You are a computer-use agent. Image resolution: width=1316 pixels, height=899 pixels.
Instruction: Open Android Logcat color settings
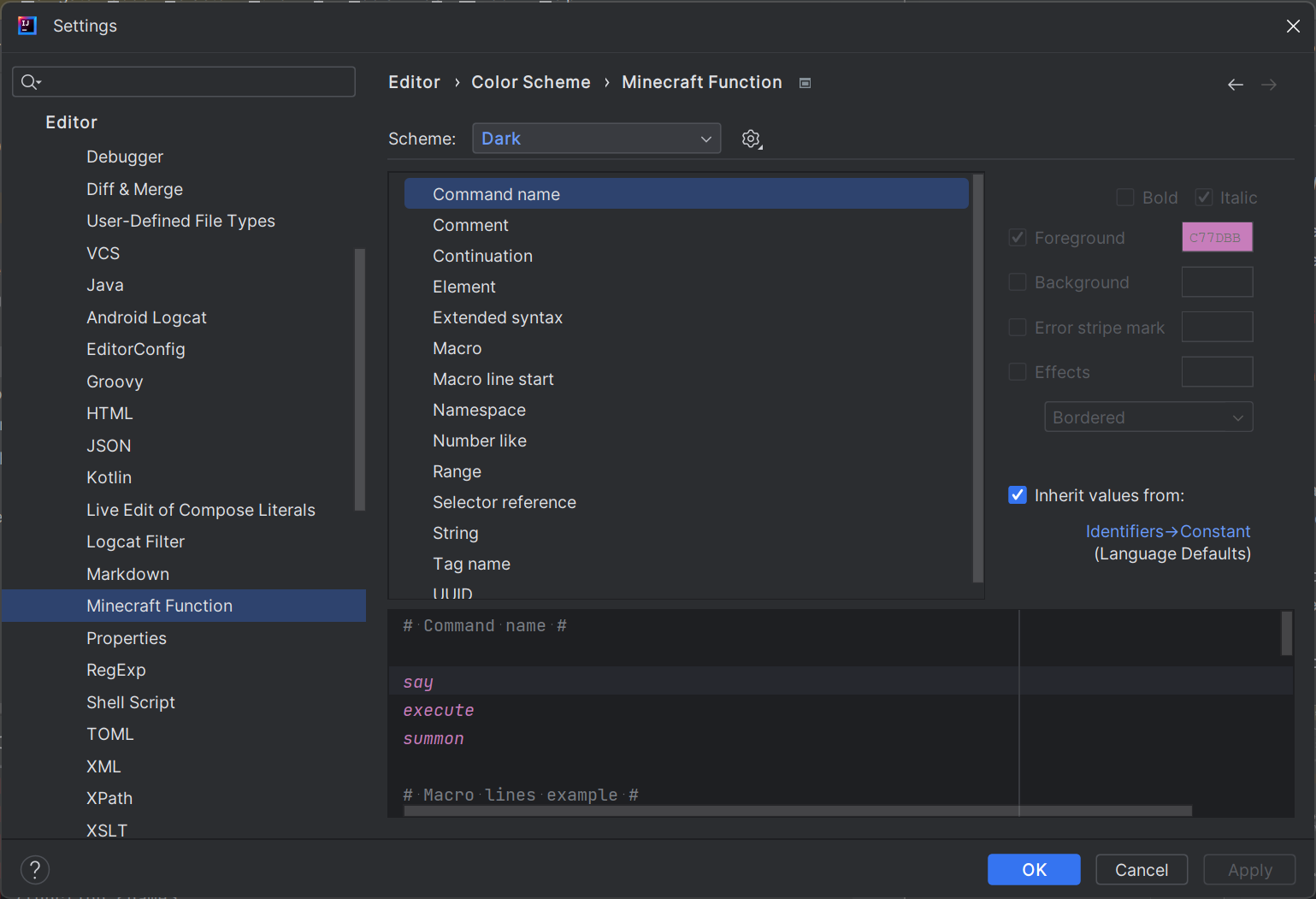coord(146,317)
